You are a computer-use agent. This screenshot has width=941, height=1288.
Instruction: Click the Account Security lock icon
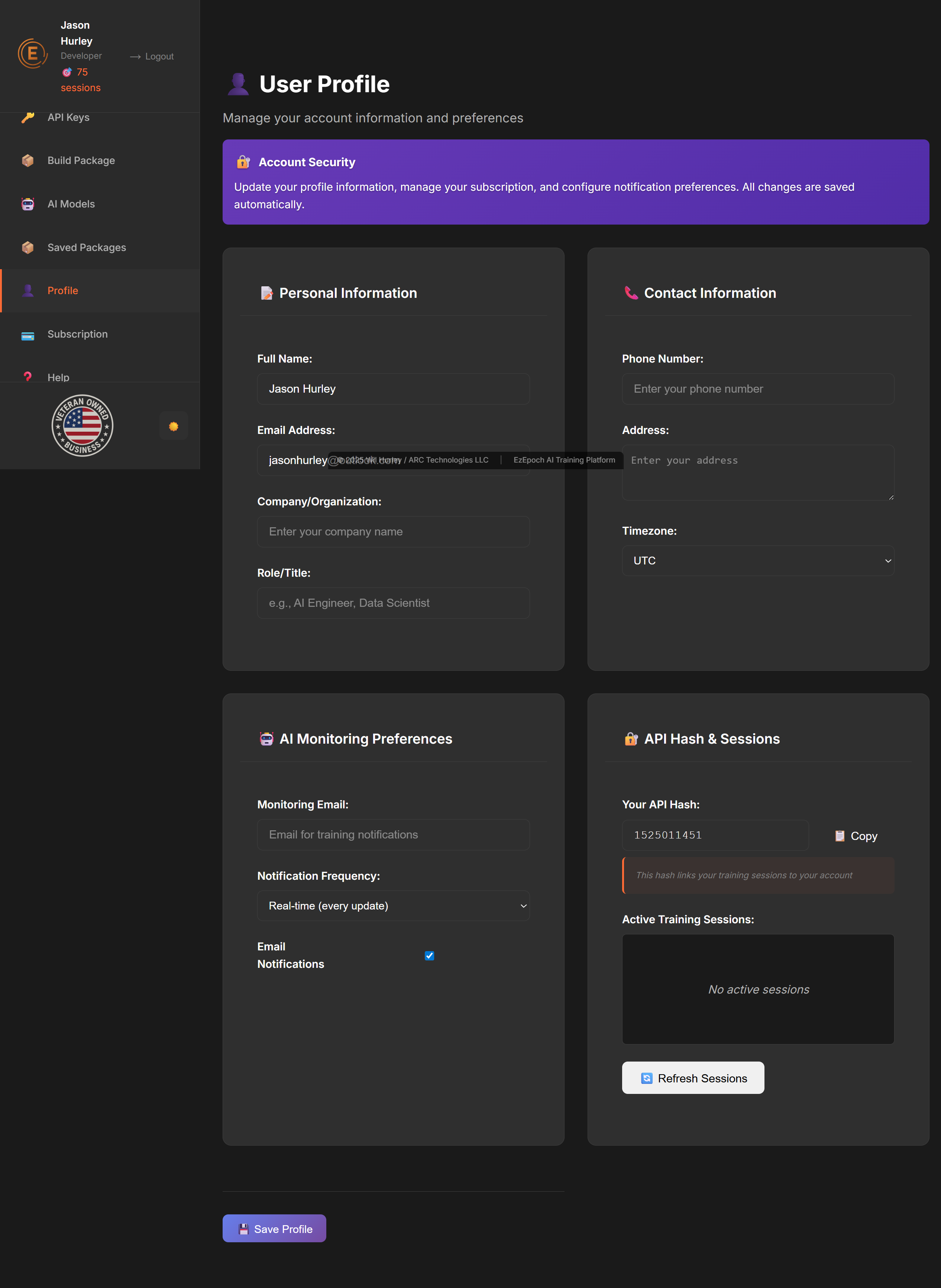(243, 162)
